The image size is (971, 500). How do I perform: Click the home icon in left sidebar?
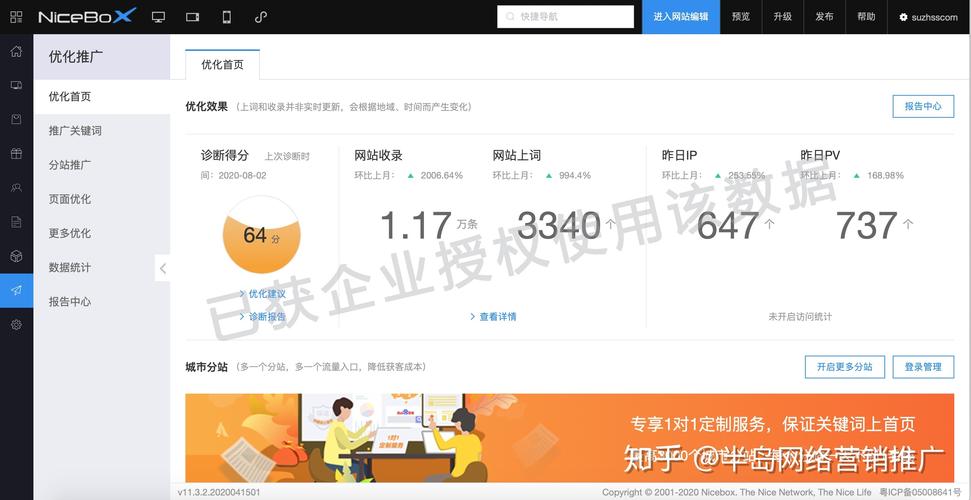tap(16, 52)
